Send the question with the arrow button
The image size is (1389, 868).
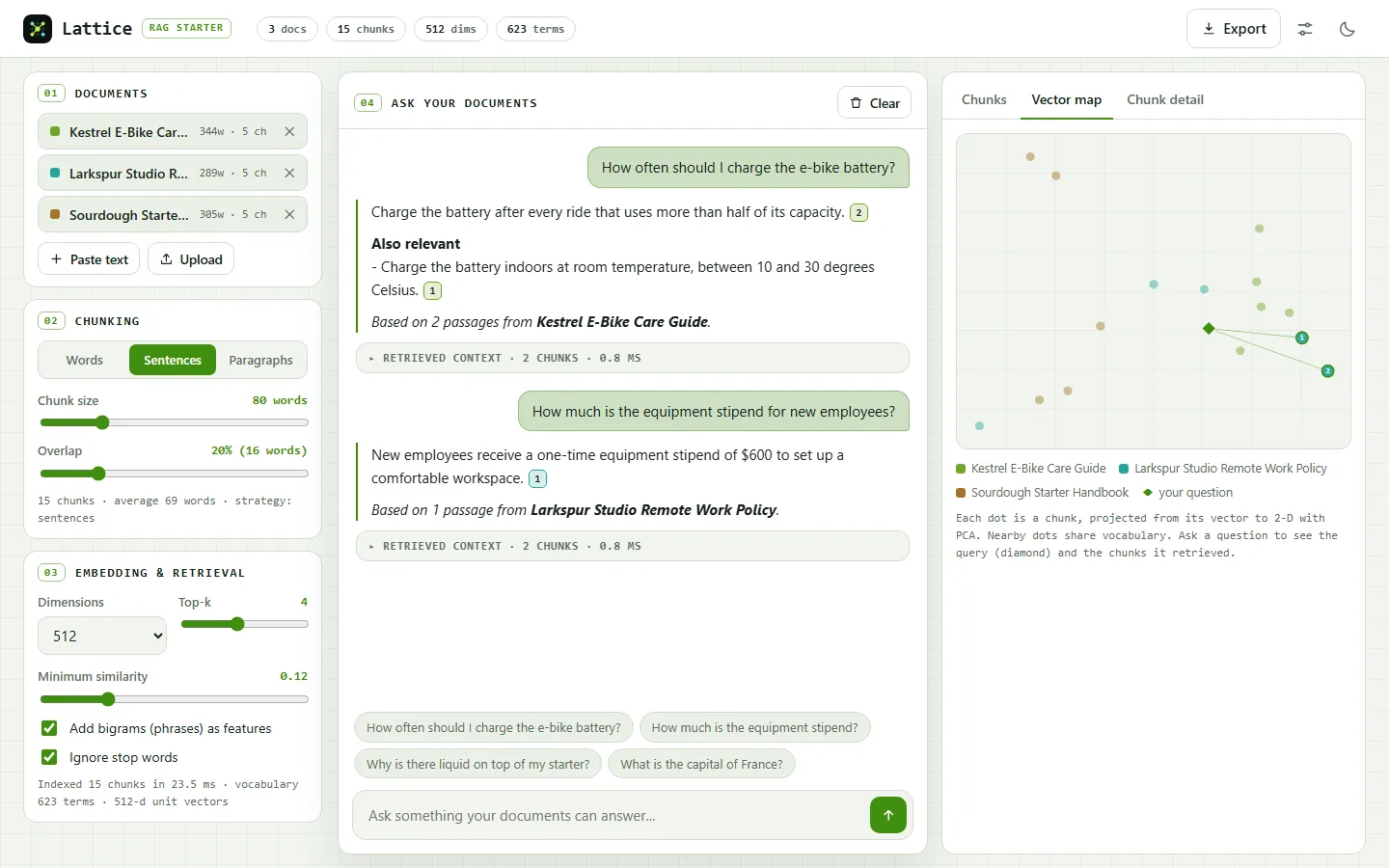click(x=888, y=815)
